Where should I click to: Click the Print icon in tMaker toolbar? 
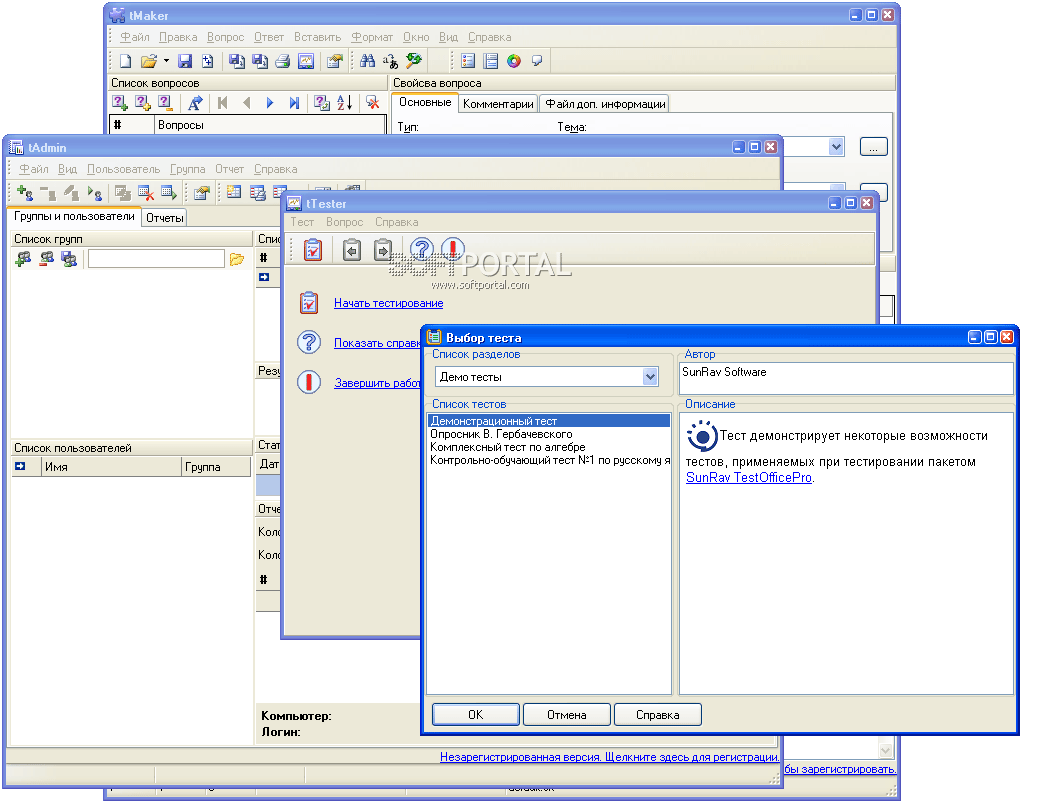[x=283, y=62]
